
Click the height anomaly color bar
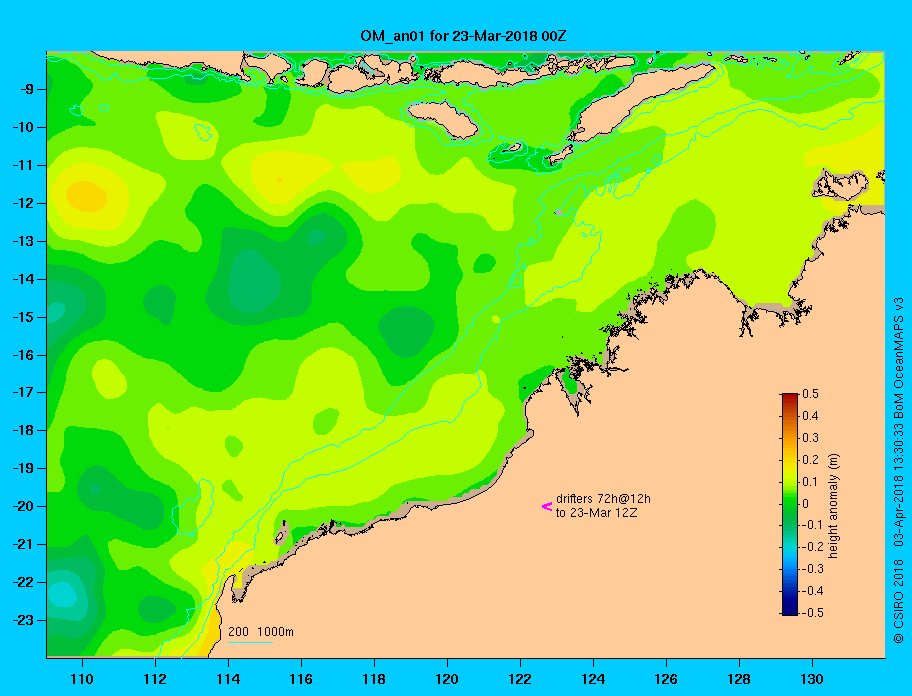790,504
